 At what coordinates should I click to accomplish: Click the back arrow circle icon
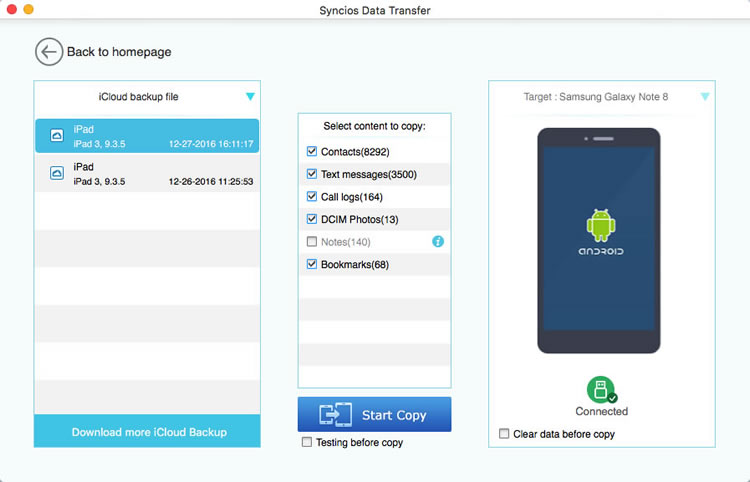pyautogui.click(x=49, y=52)
